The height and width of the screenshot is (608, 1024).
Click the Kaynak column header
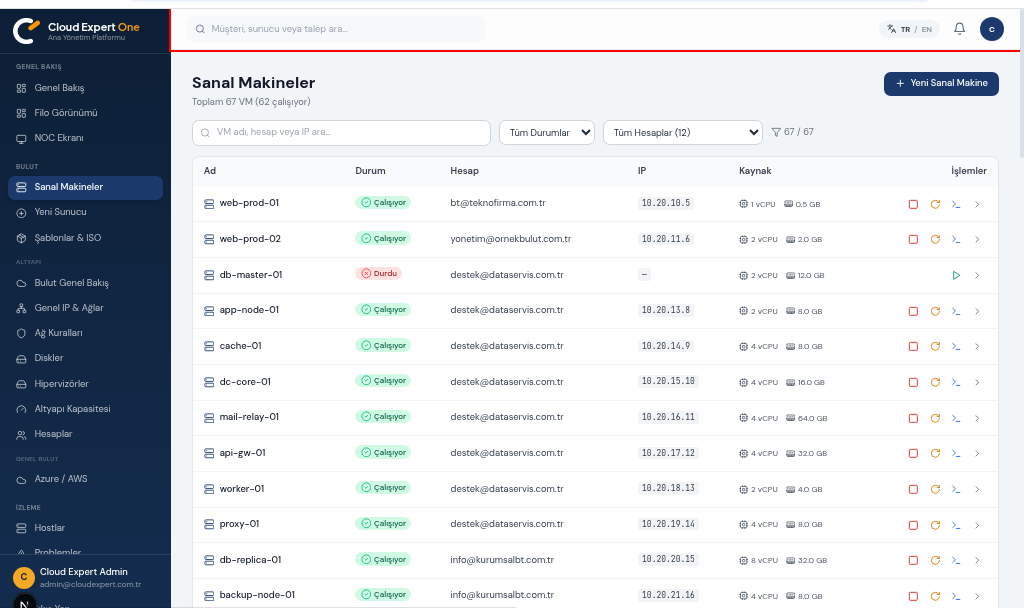tap(755, 171)
